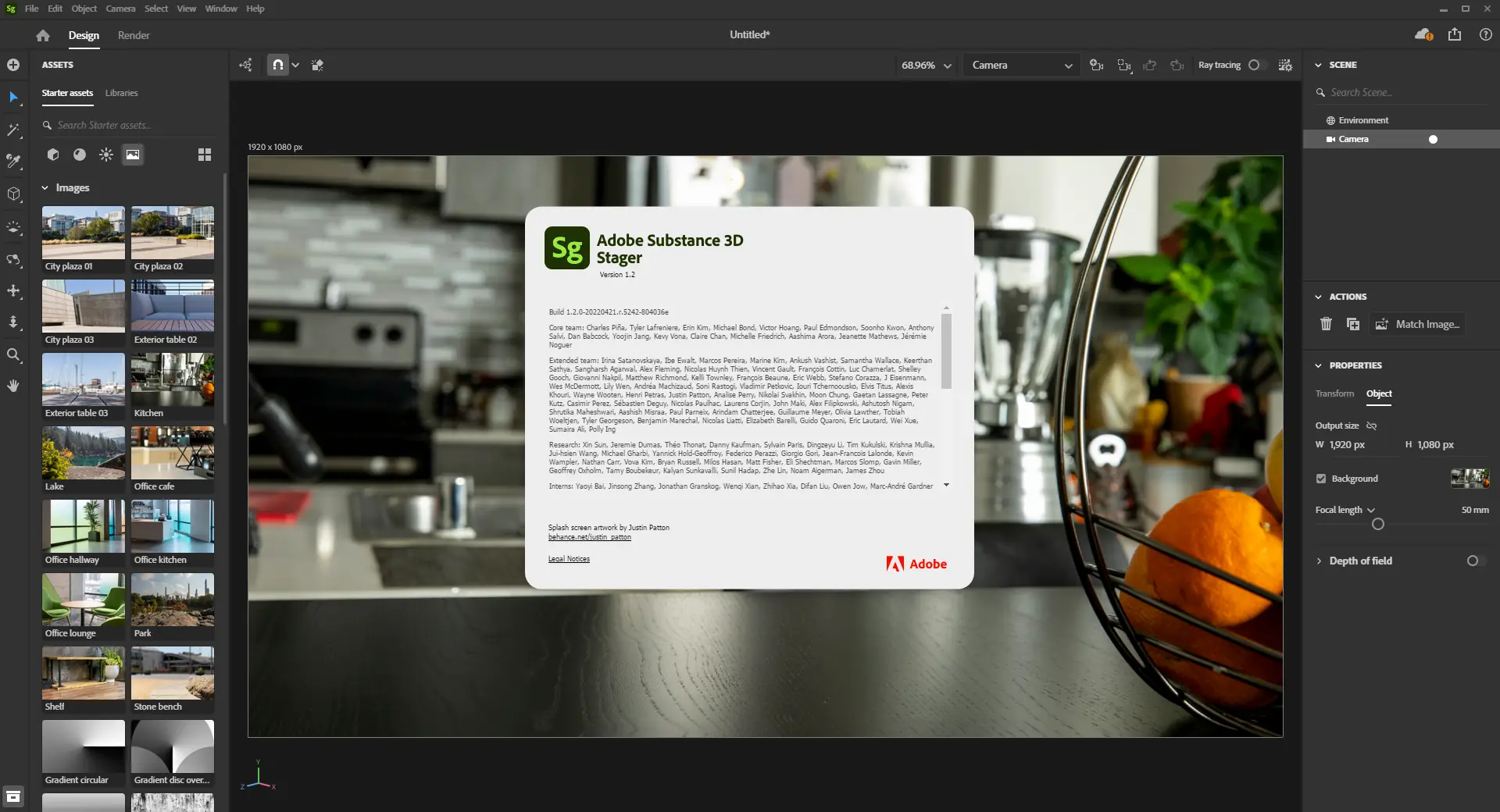Collapse the SCENE panel
Viewport: 1500px width, 812px height.
coord(1318,65)
